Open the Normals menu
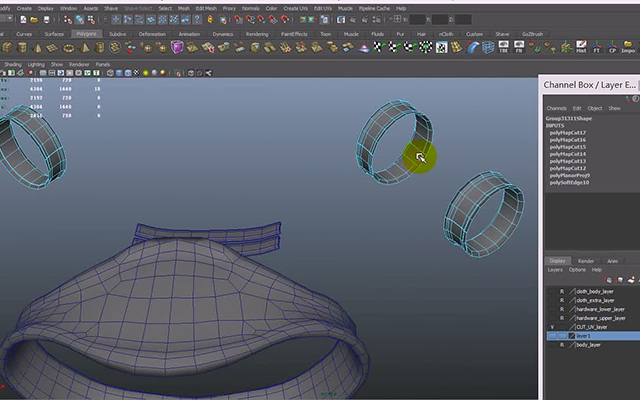 251,8
